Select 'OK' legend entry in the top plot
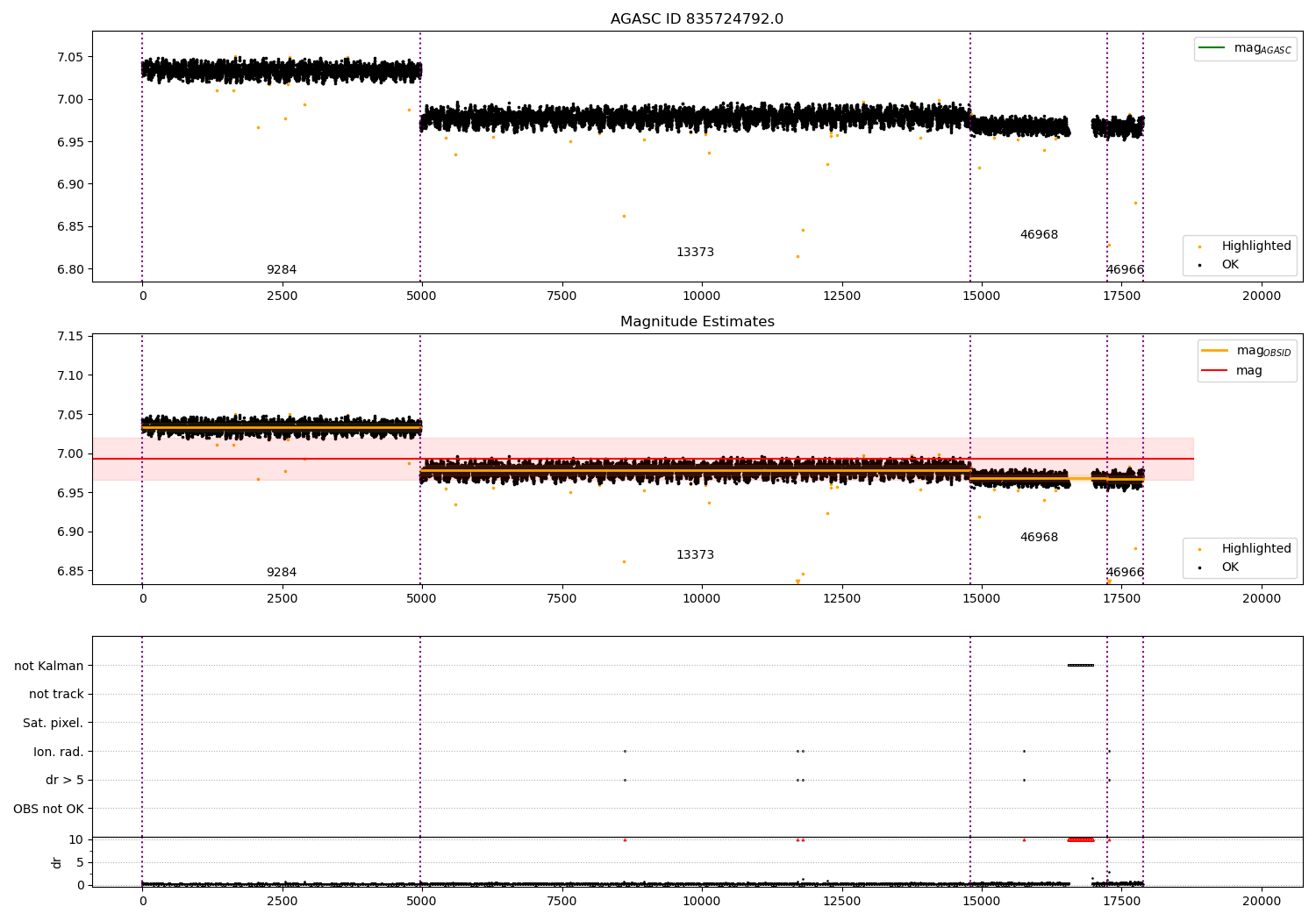Image resolution: width=1316 pixels, height=921 pixels. (1230, 265)
